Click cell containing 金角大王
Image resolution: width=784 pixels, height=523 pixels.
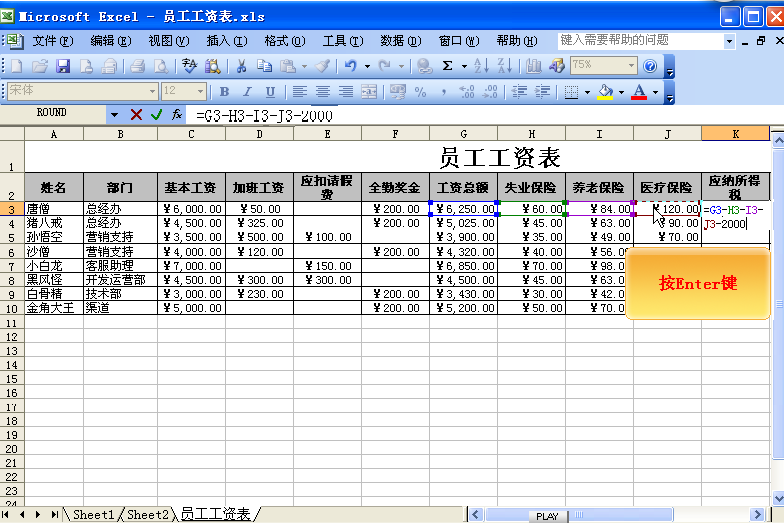pos(54,308)
